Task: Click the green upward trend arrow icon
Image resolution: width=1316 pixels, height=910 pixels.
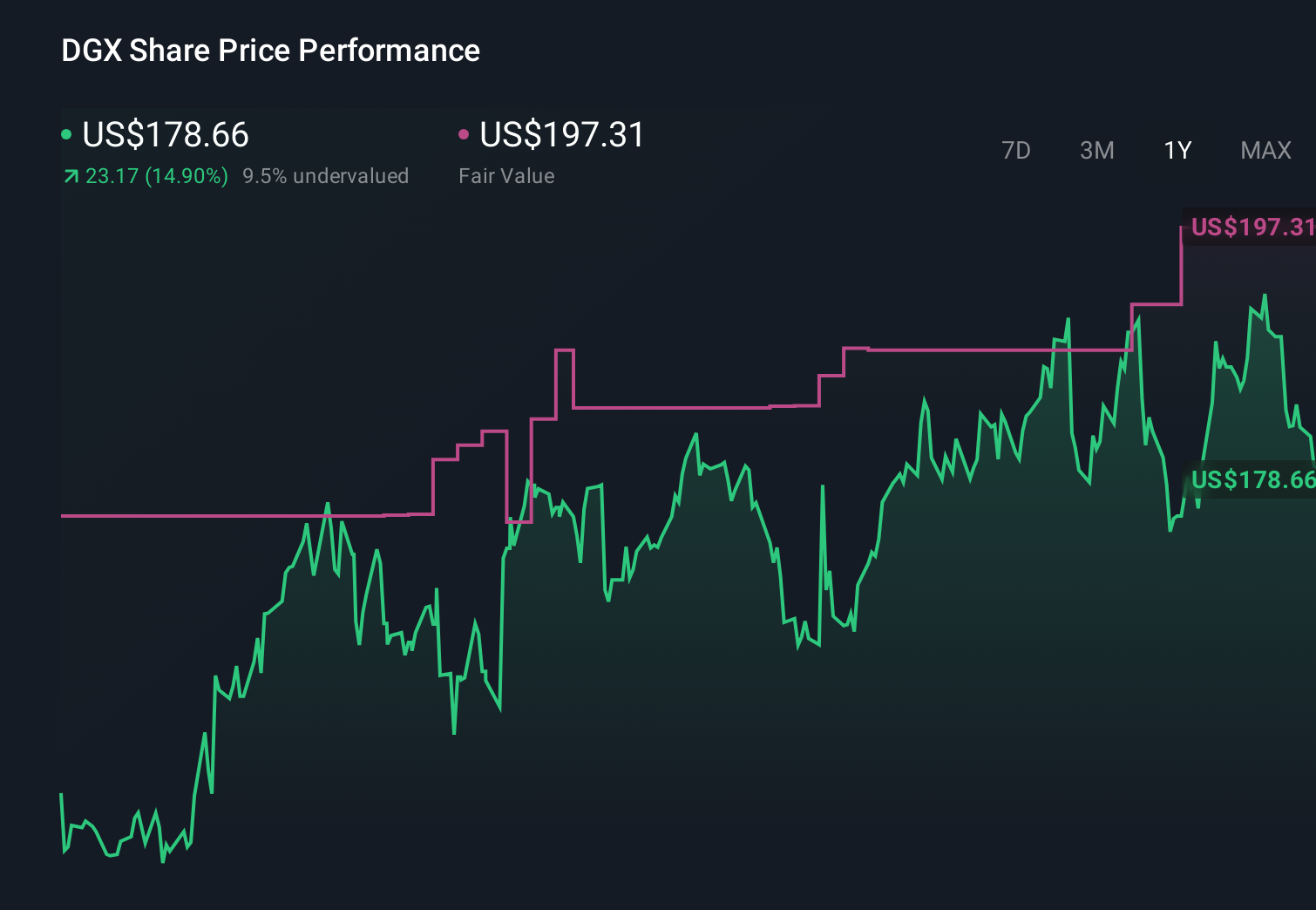Action: pyautogui.click(x=70, y=176)
